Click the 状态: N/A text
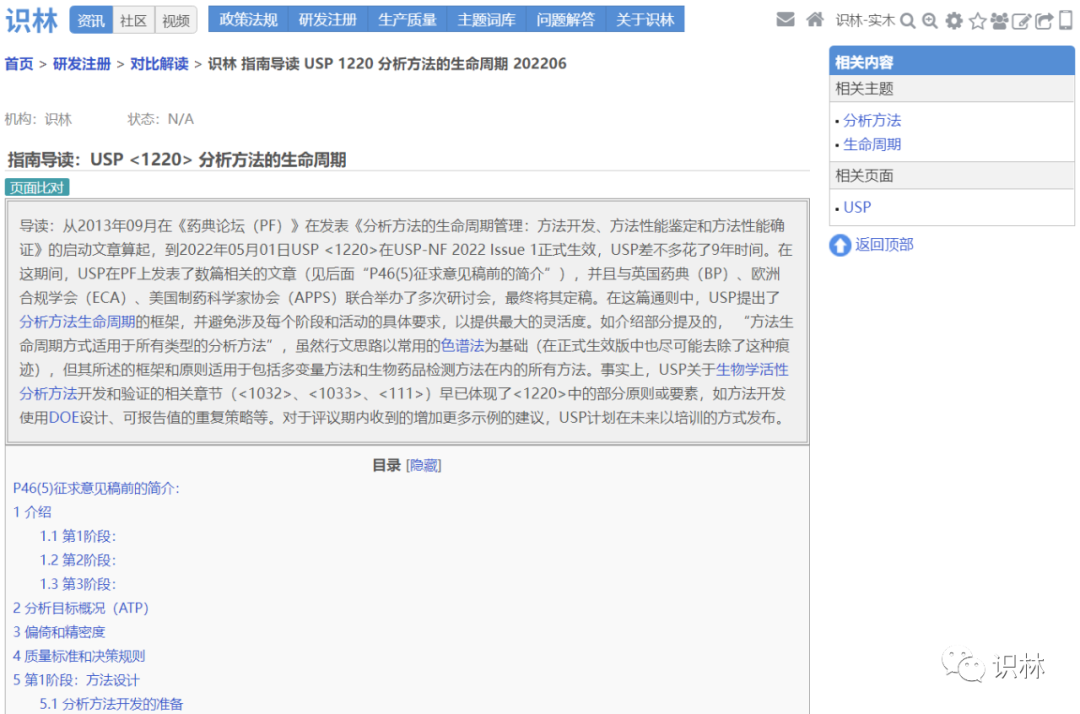Image resolution: width=1080 pixels, height=714 pixels. click(160, 120)
